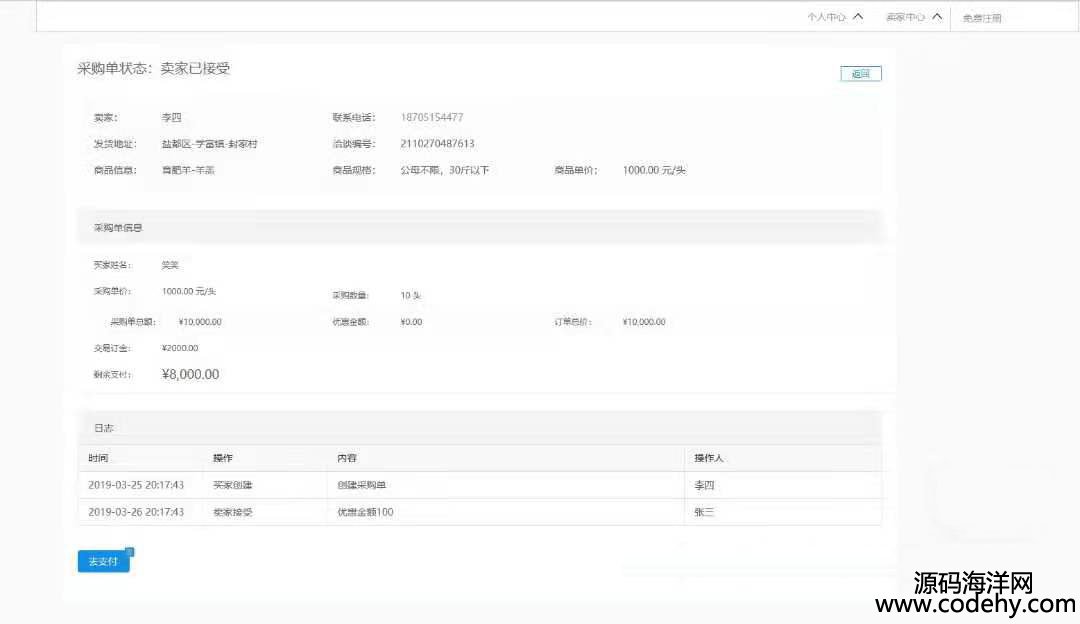
Task: Select purchase quantity 10 头
Action: coord(411,295)
